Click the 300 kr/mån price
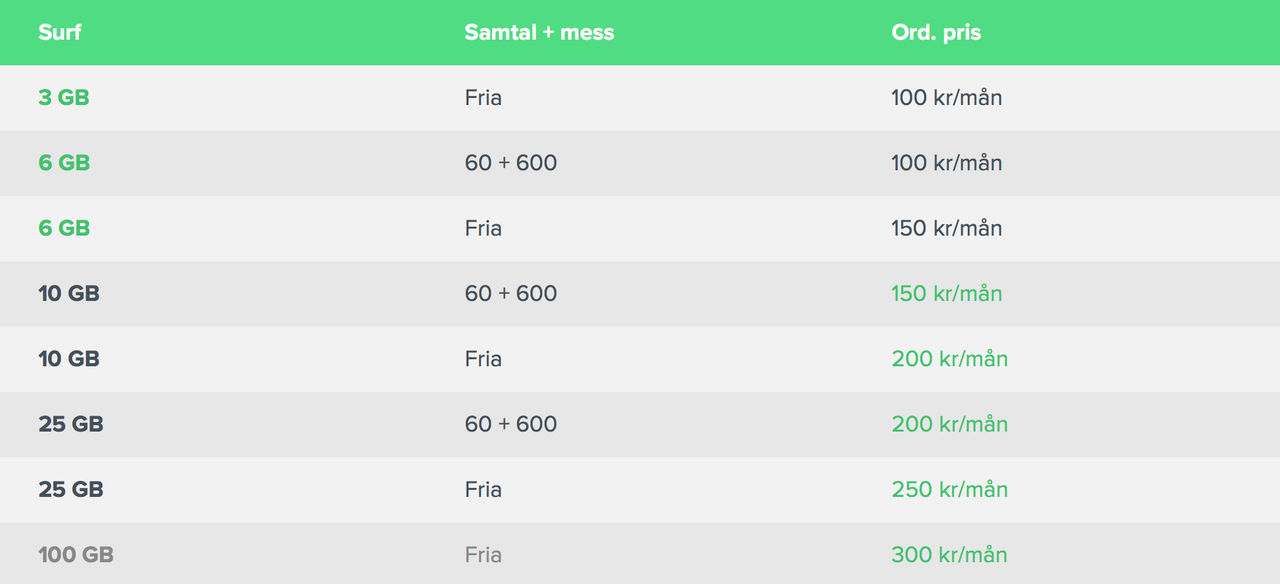 pos(949,554)
